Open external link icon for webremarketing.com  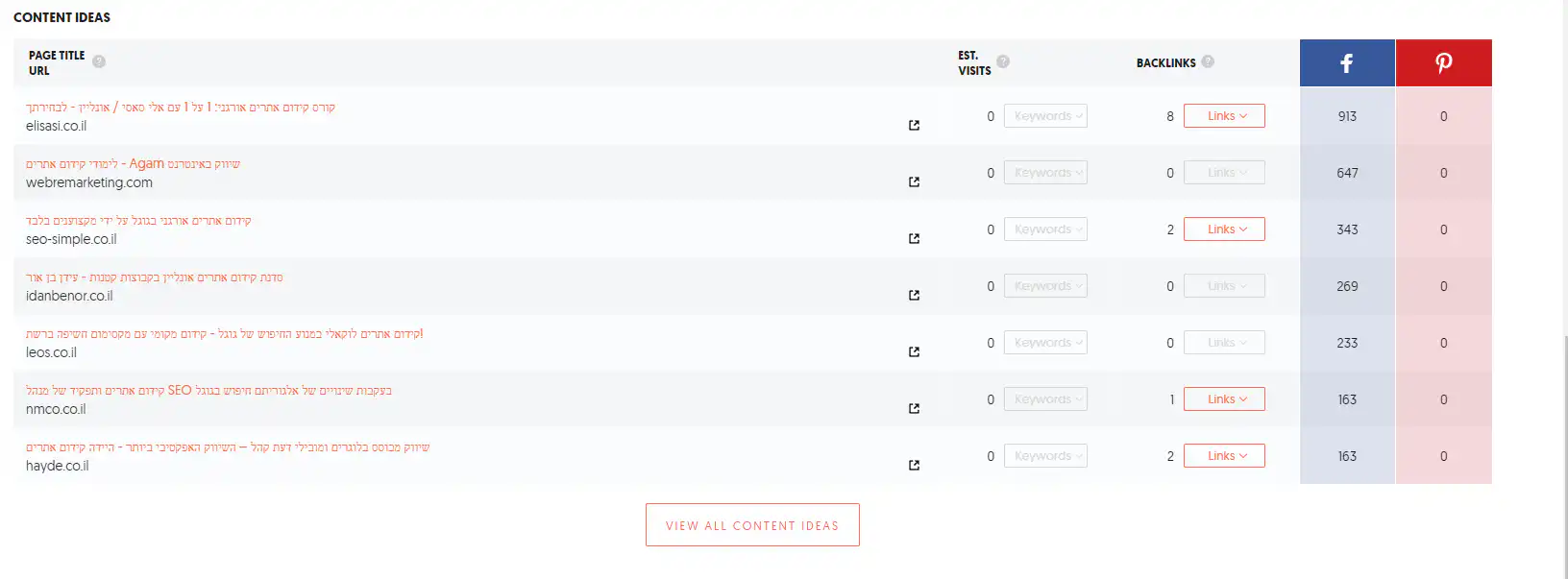(x=914, y=181)
